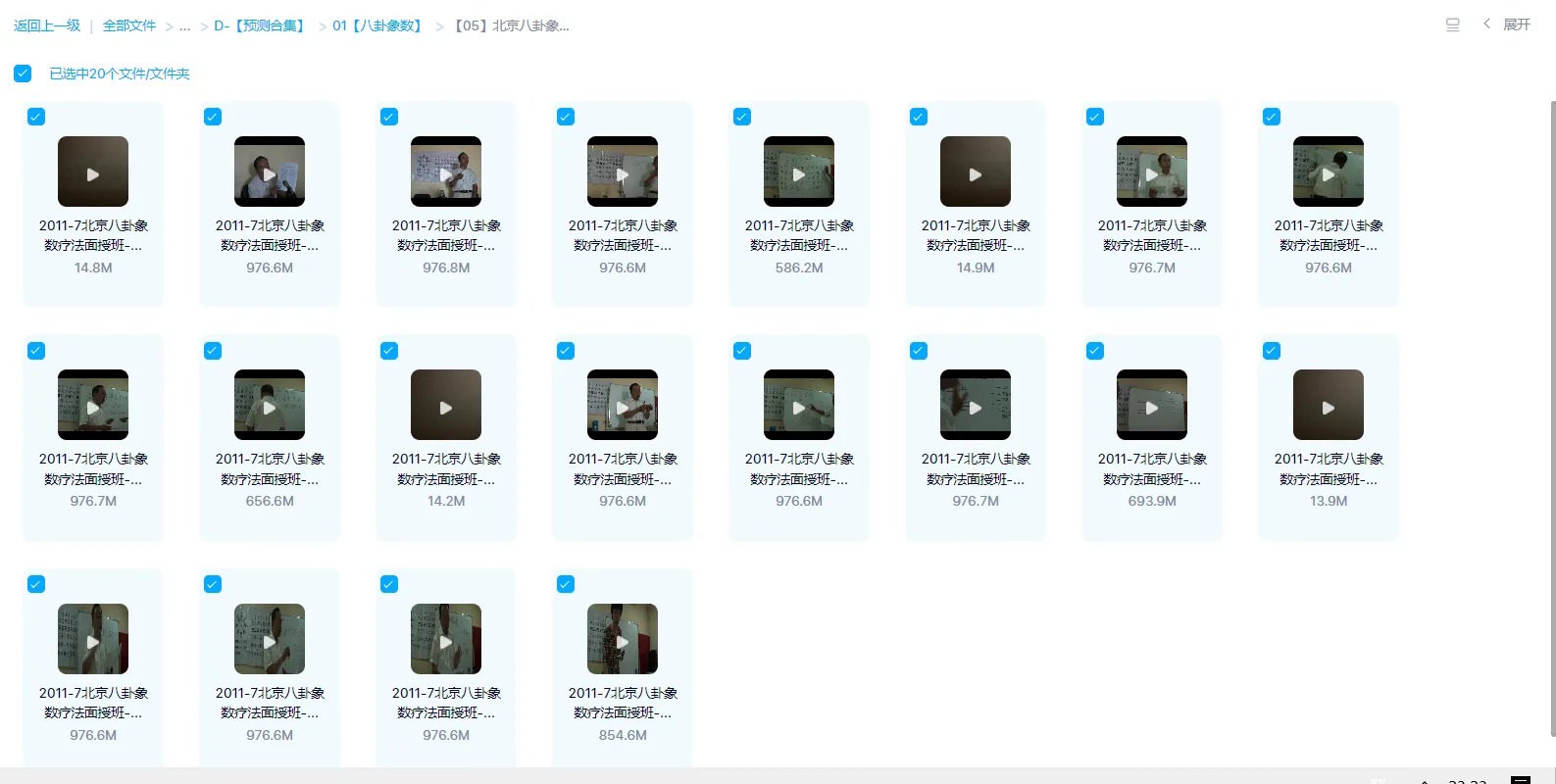The width and height of the screenshot is (1556, 784).
Task: Uncheck the 693.9M video checkbox
Action: click(x=1095, y=351)
